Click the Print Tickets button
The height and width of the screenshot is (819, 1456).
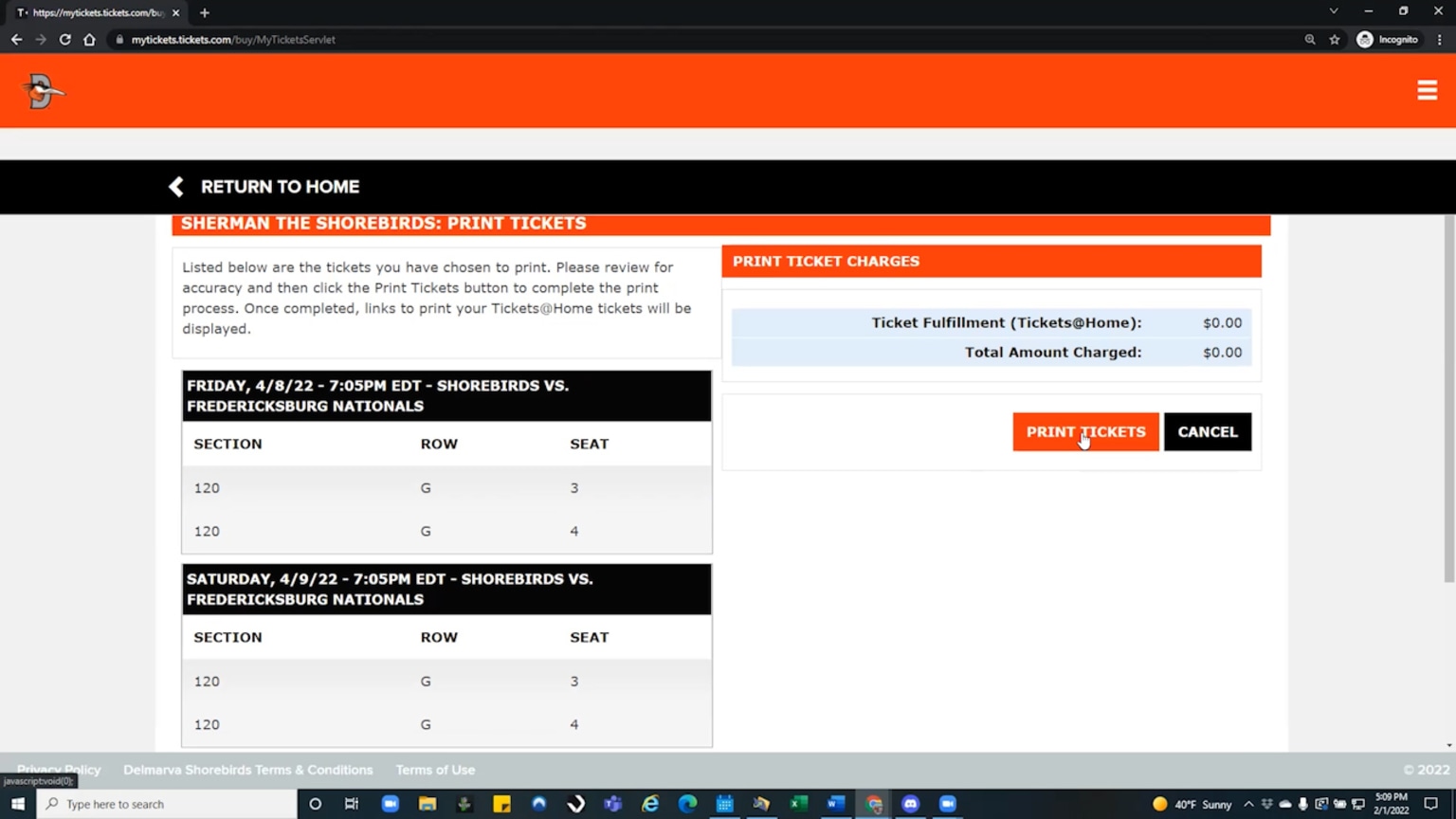[1084, 432]
